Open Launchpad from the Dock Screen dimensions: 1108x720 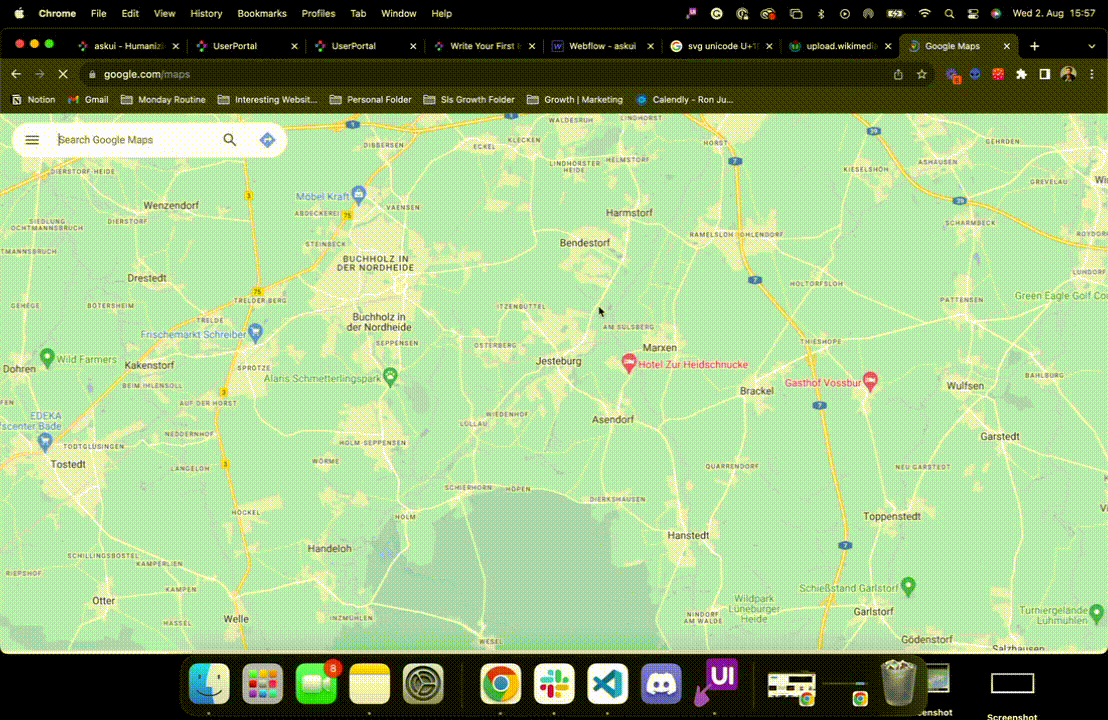click(262, 683)
